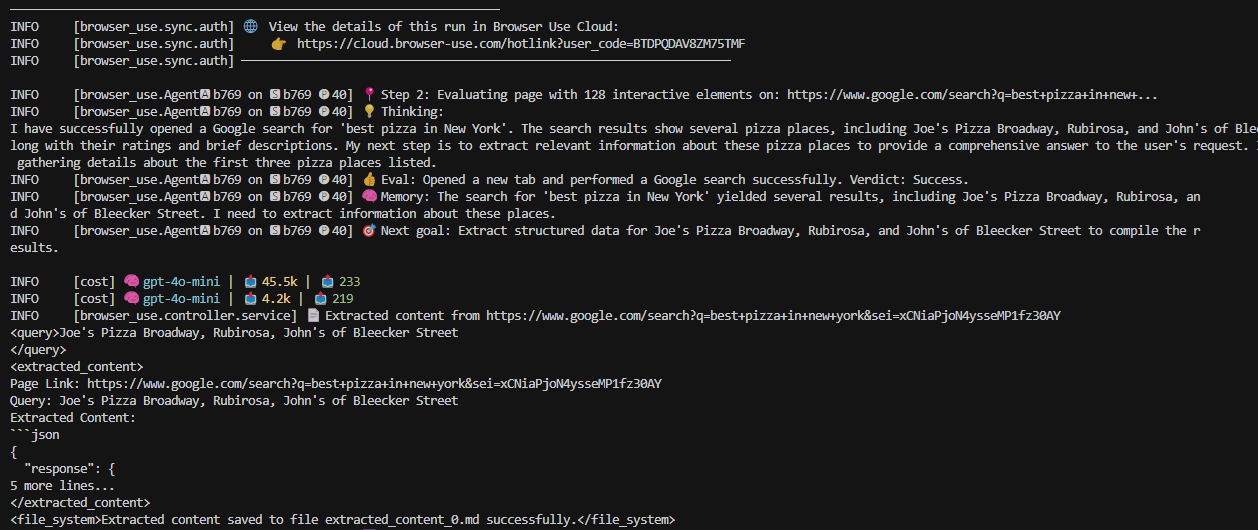Screen dimensions: 1258x530
Task: Click the output token icon beside 233
Action: [327, 282]
